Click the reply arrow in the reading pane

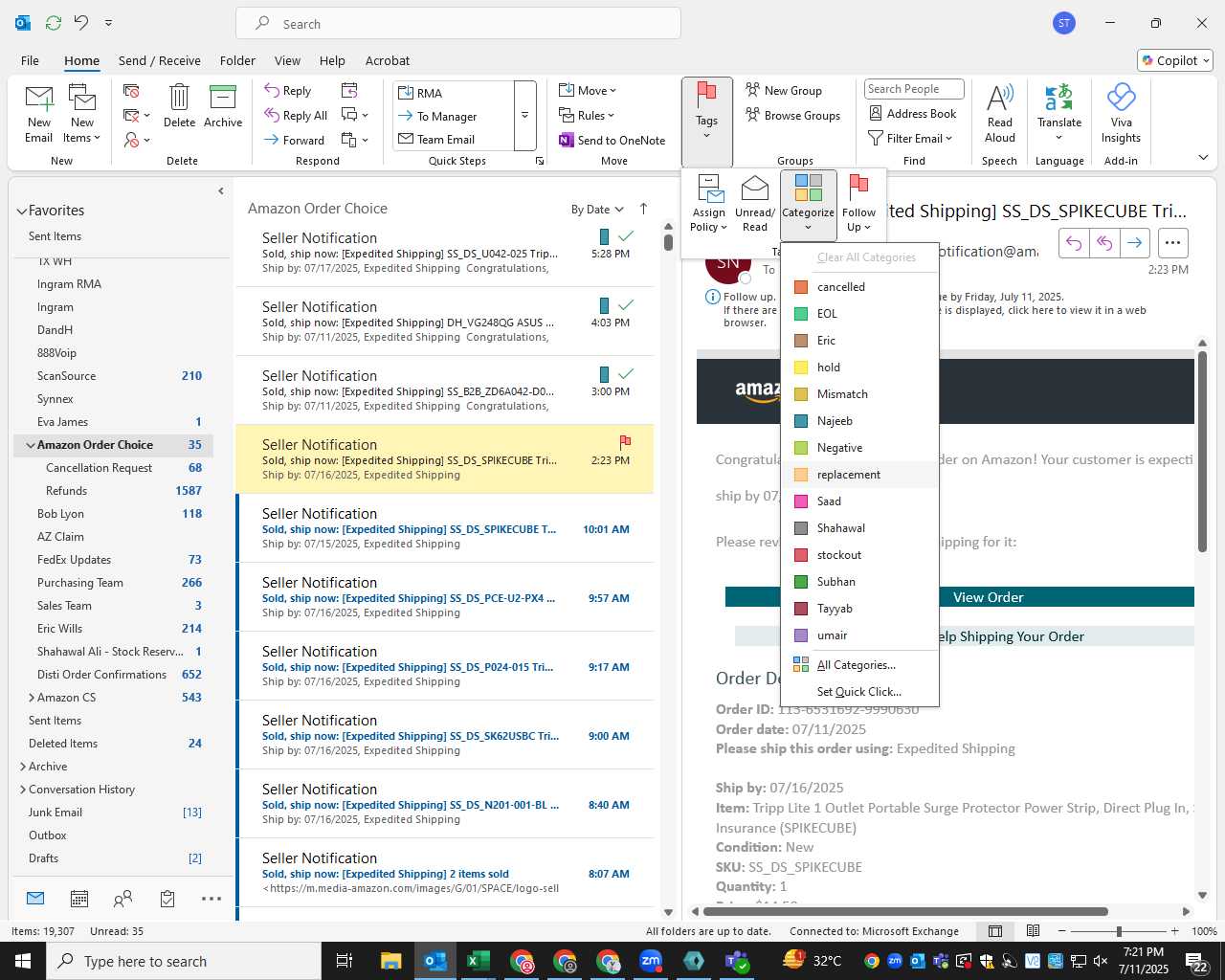[1074, 243]
